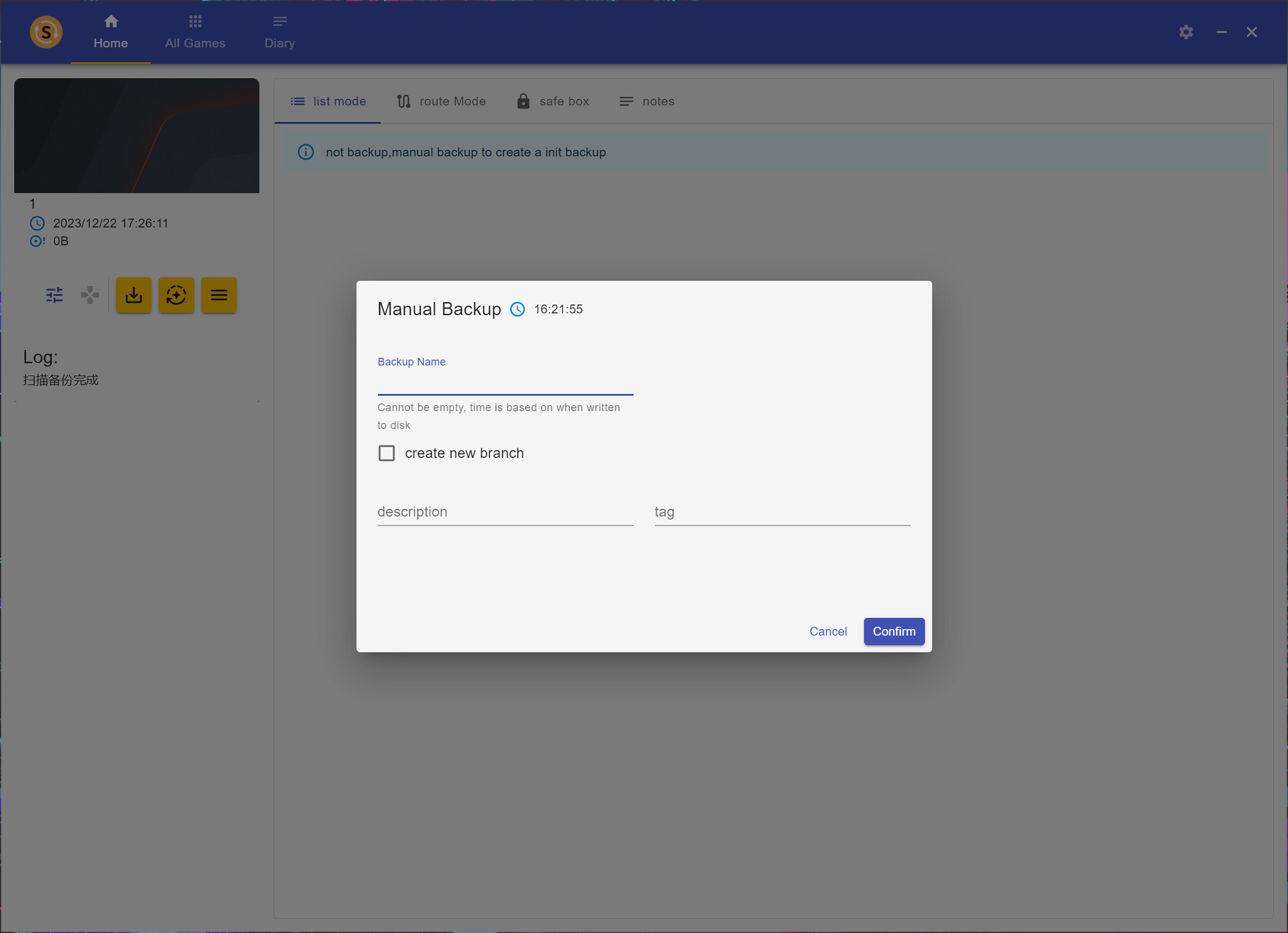This screenshot has width=1288, height=933.
Task: Go to the Home page
Action: (111, 33)
